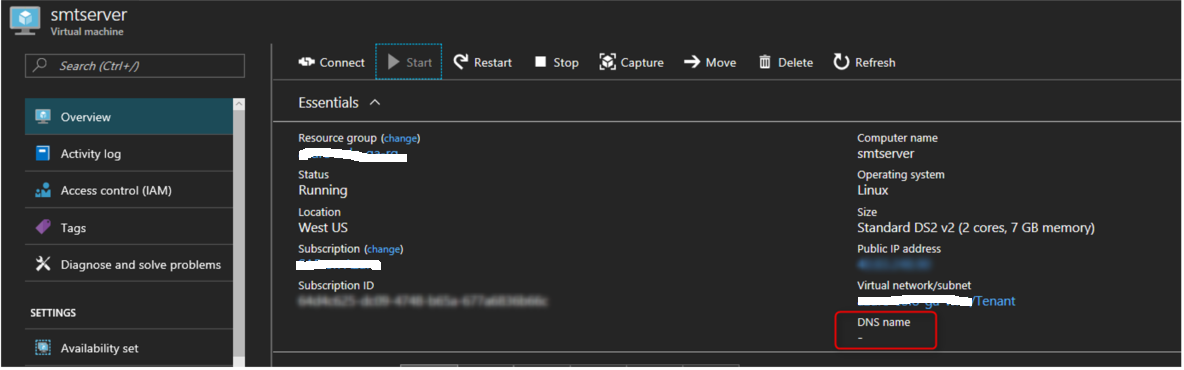Click the sidebar scrollbar up arrow
Screen dimensions: 1184x370
(x=239, y=104)
